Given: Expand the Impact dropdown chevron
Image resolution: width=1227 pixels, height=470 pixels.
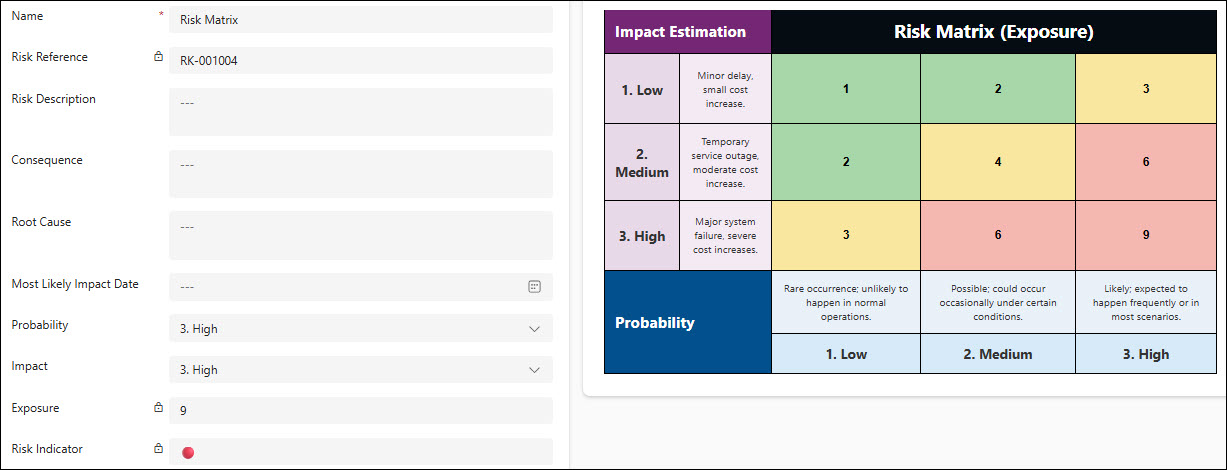Looking at the screenshot, I should 534,370.
